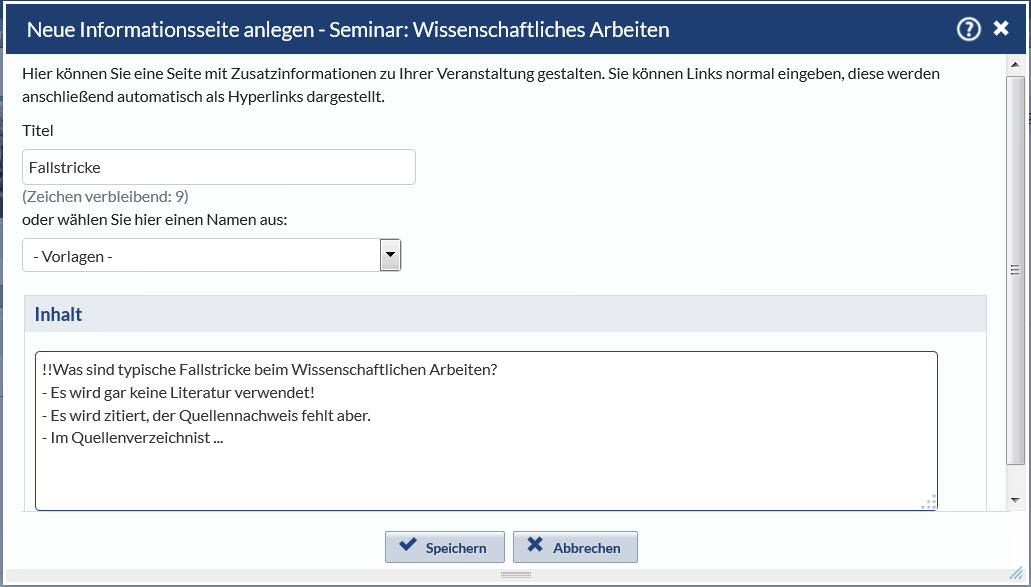Place cursor in the !!Was sind typische line
Screen dimensions: 1031x587
[270, 370]
